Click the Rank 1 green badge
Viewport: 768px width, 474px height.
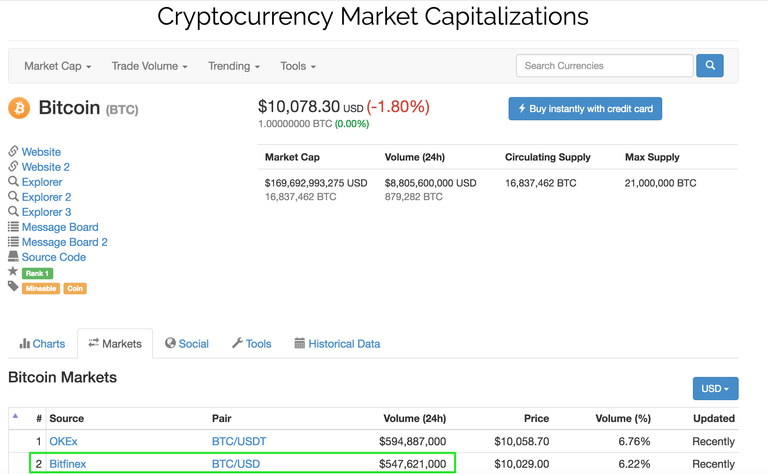pos(37,273)
